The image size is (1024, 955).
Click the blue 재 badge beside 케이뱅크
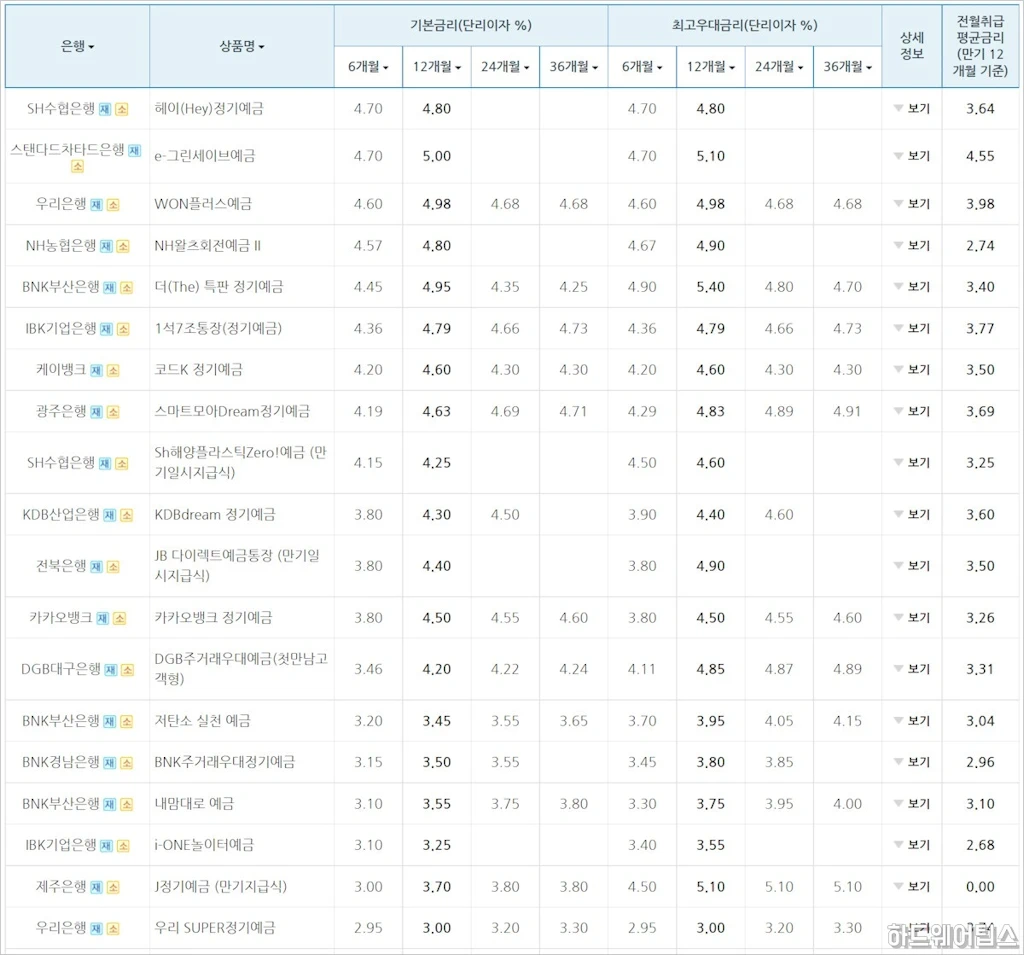pyautogui.click(x=96, y=371)
